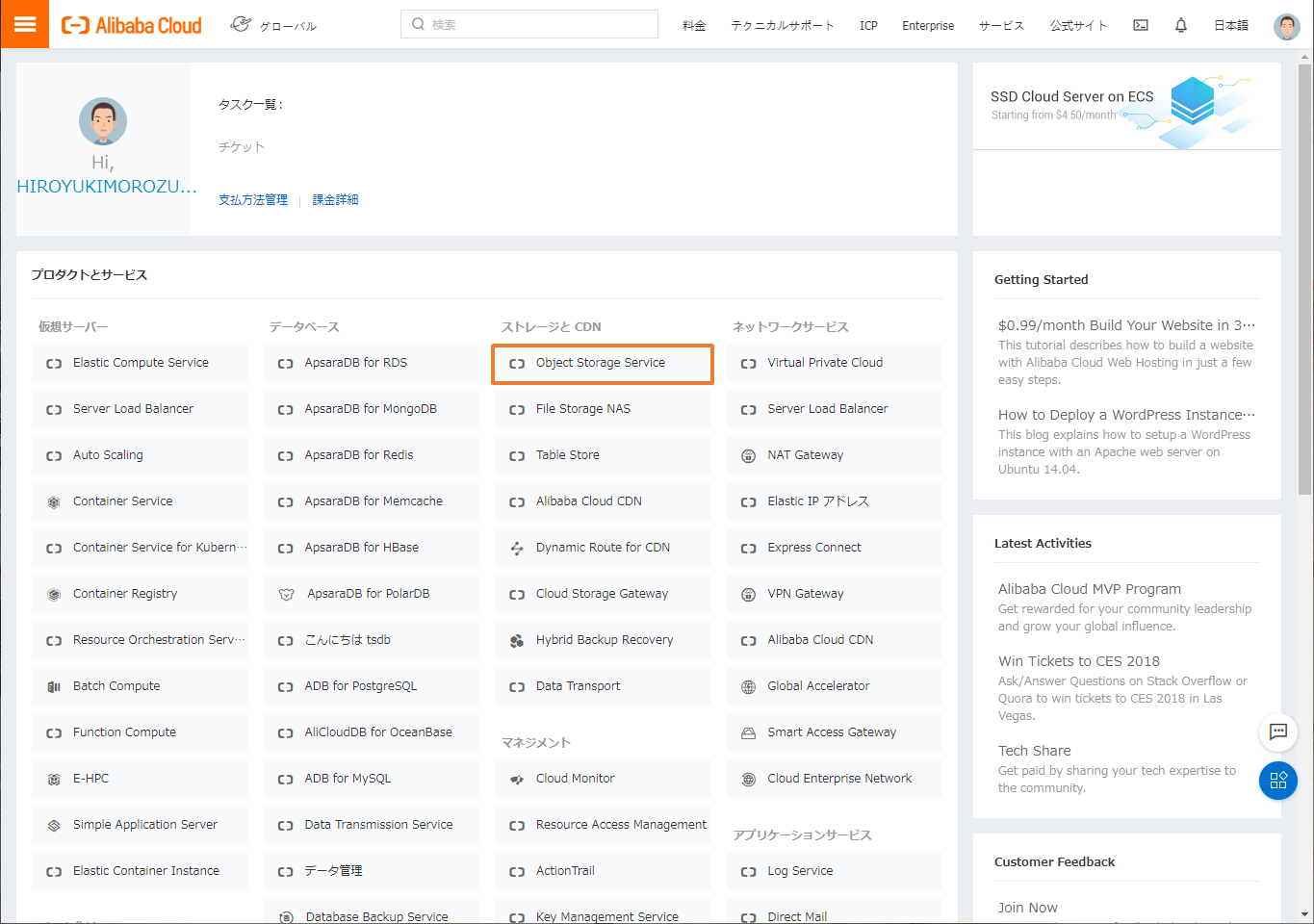Open the Enterprise menu item
The width and height of the screenshot is (1314, 924).
[x=928, y=26]
